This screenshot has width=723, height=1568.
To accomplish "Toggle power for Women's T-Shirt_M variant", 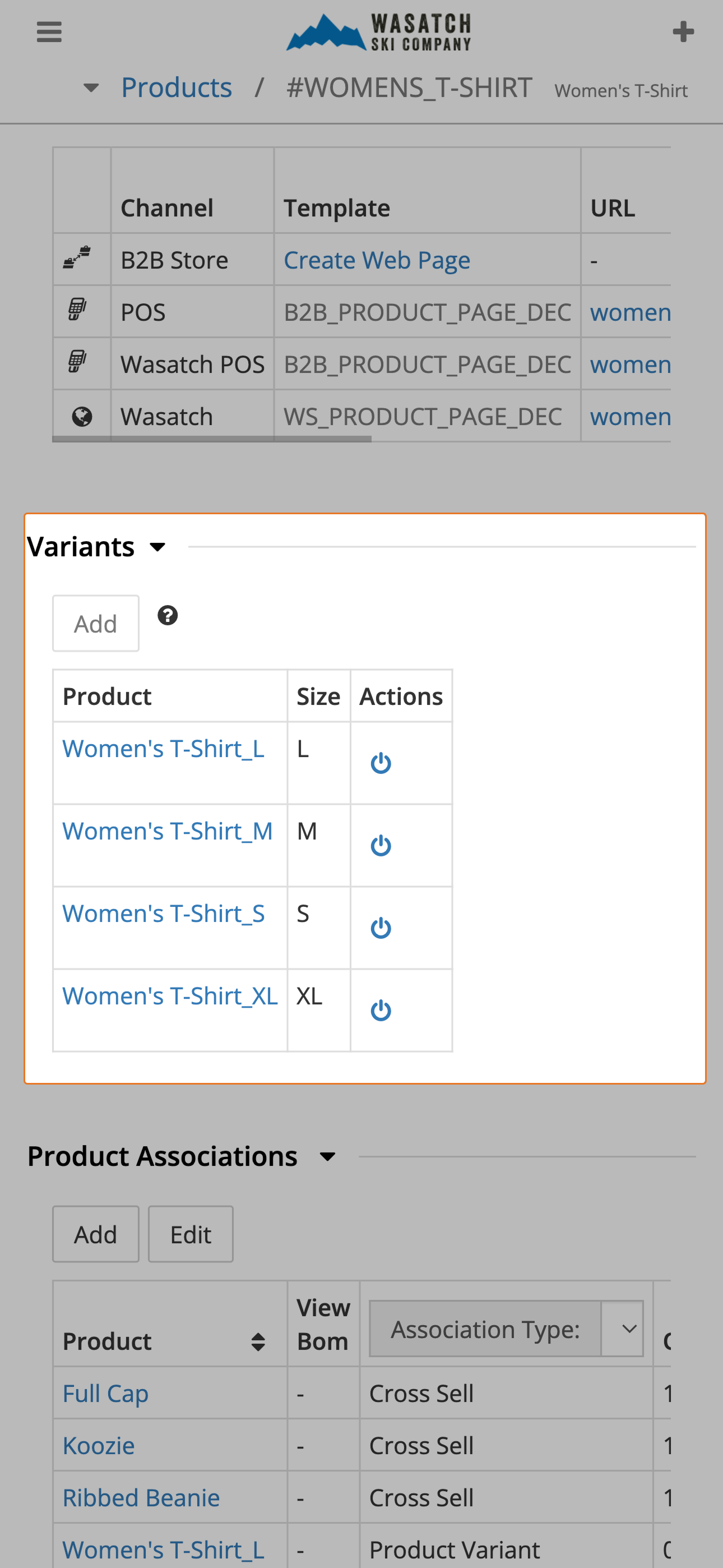I will coord(381,845).
